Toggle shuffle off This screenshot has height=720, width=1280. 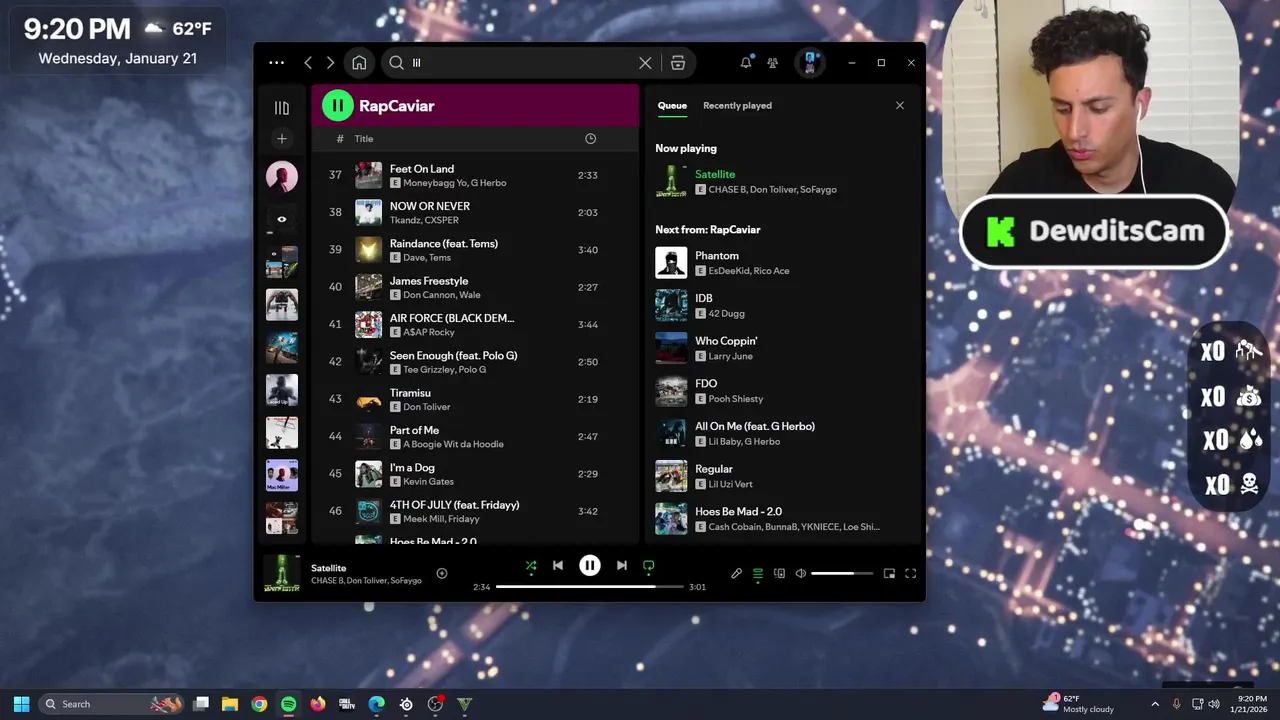coord(531,566)
